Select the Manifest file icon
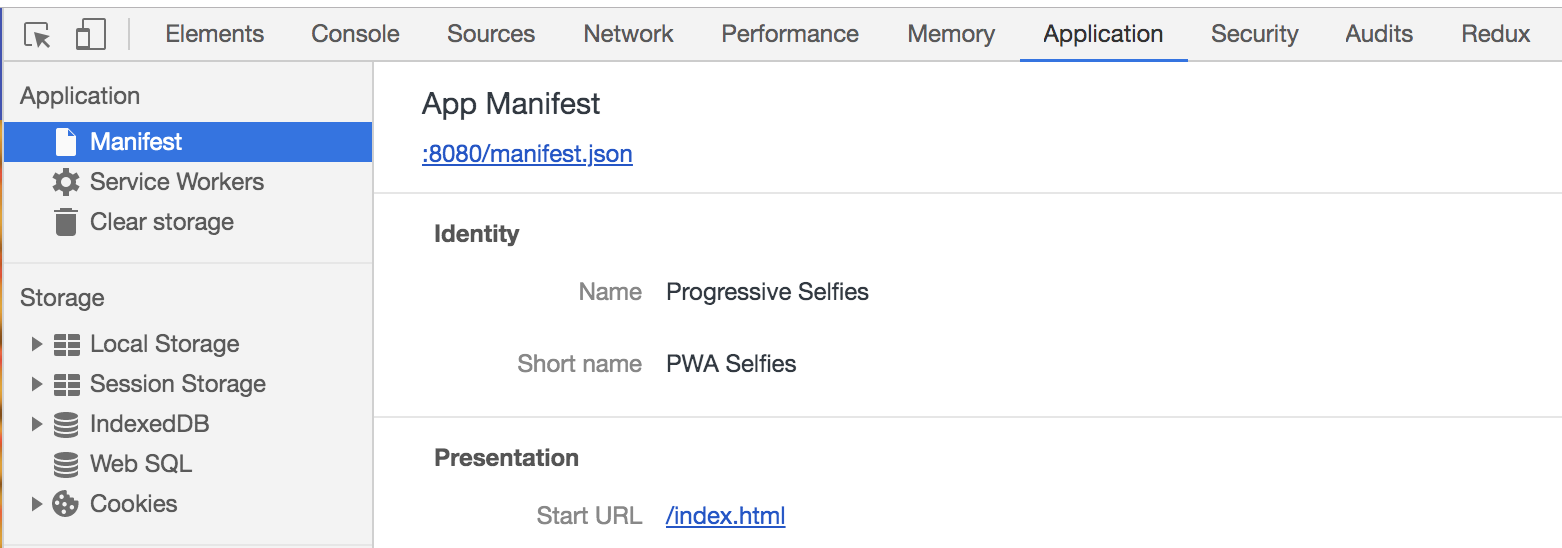The width and height of the screenshot is (1562, 548). pyautogui.click(x=66, y=142)
